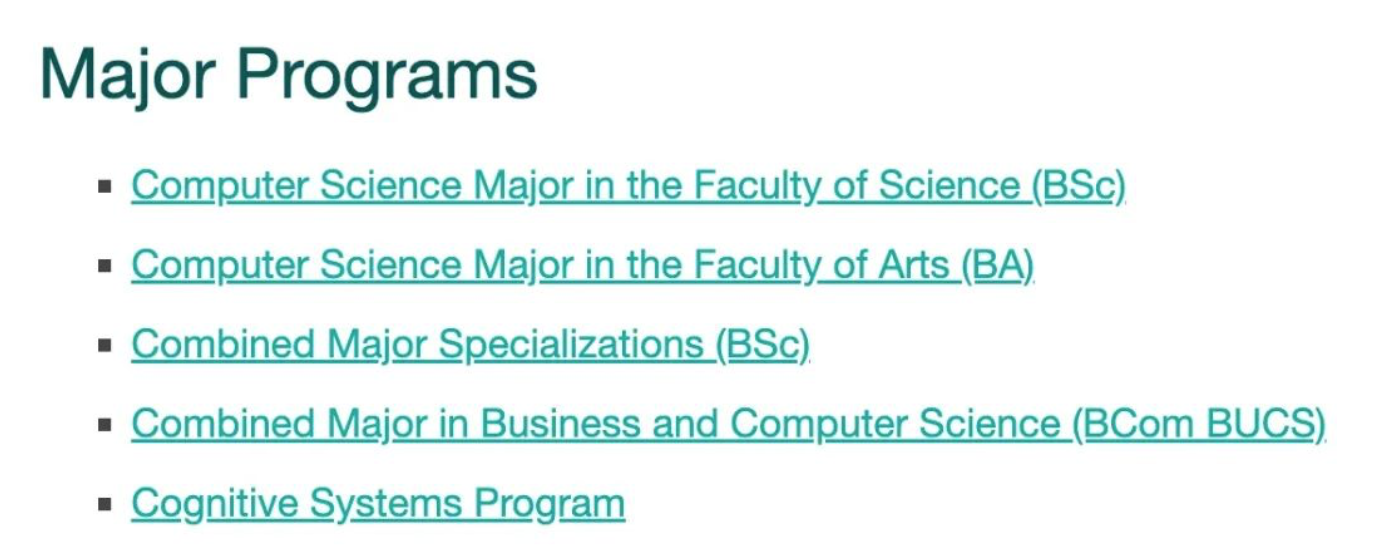1380x560 pixels.
Task: Click the Combined Major Specializations (BSc) link
Action: pos(470,344)
